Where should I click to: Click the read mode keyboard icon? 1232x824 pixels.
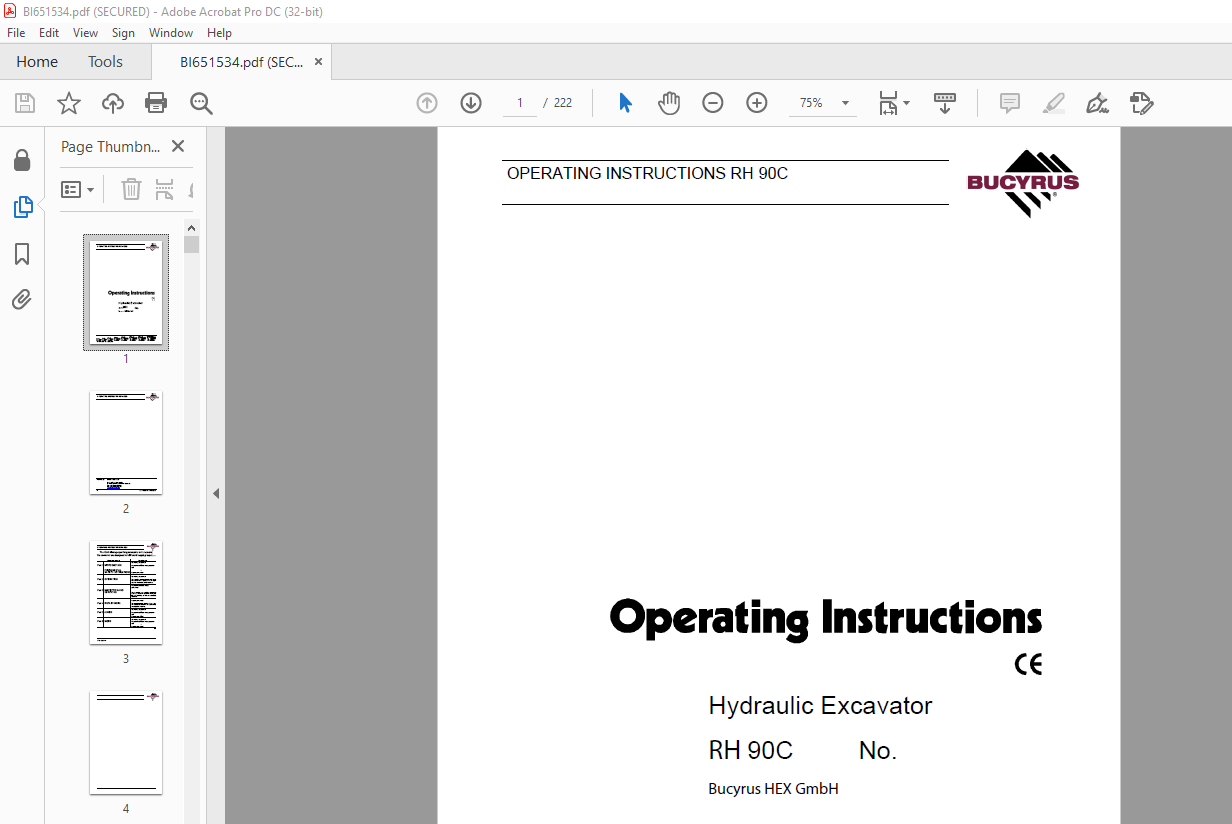(945, 103)
